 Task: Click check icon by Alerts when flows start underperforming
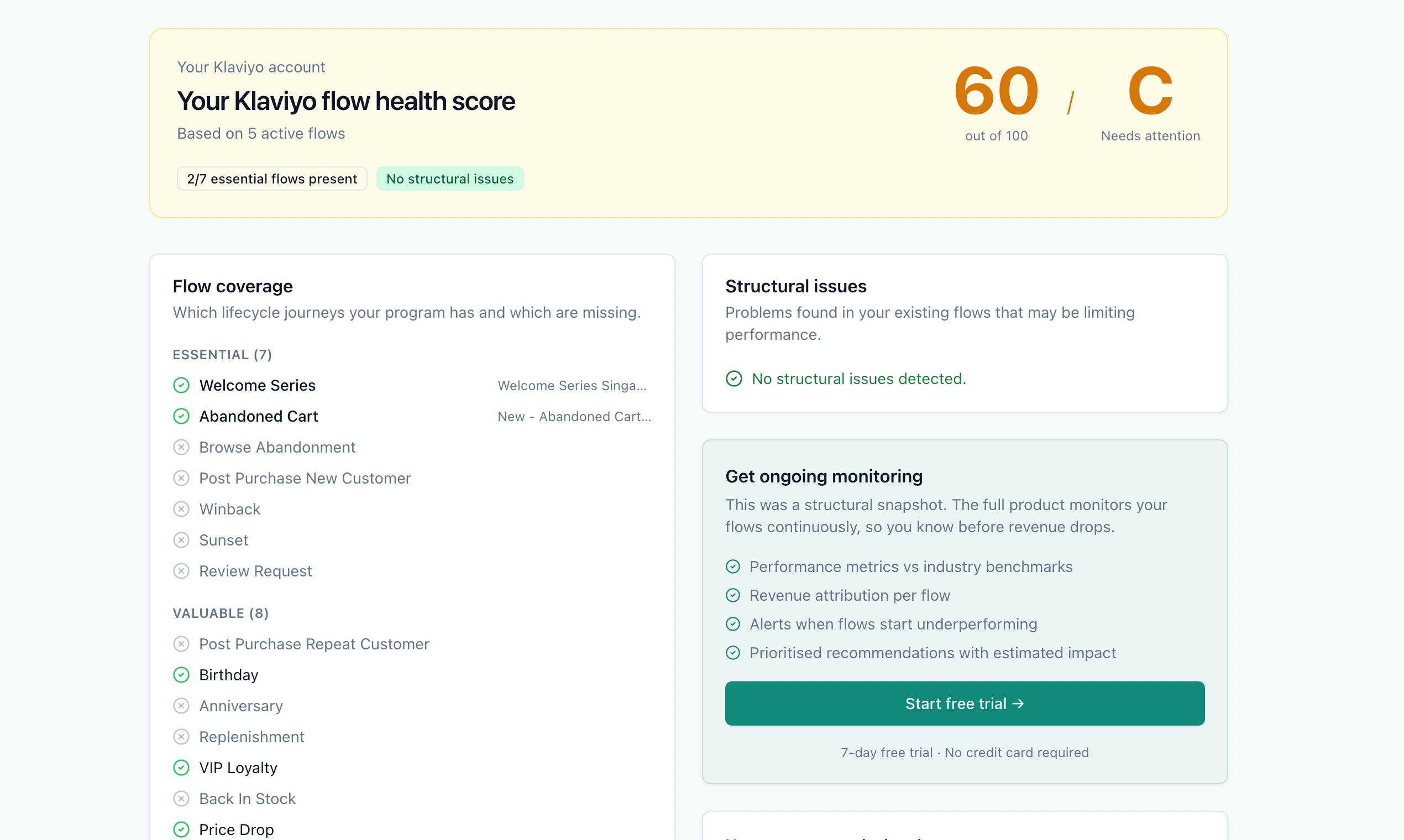pyautogui.click(x=733, y=624)
